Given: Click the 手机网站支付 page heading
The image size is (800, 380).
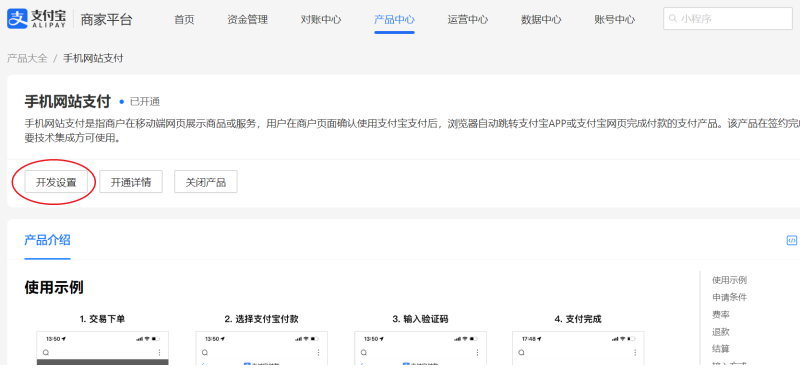Looking at the screenshot, I should click(x=67, y=102).
